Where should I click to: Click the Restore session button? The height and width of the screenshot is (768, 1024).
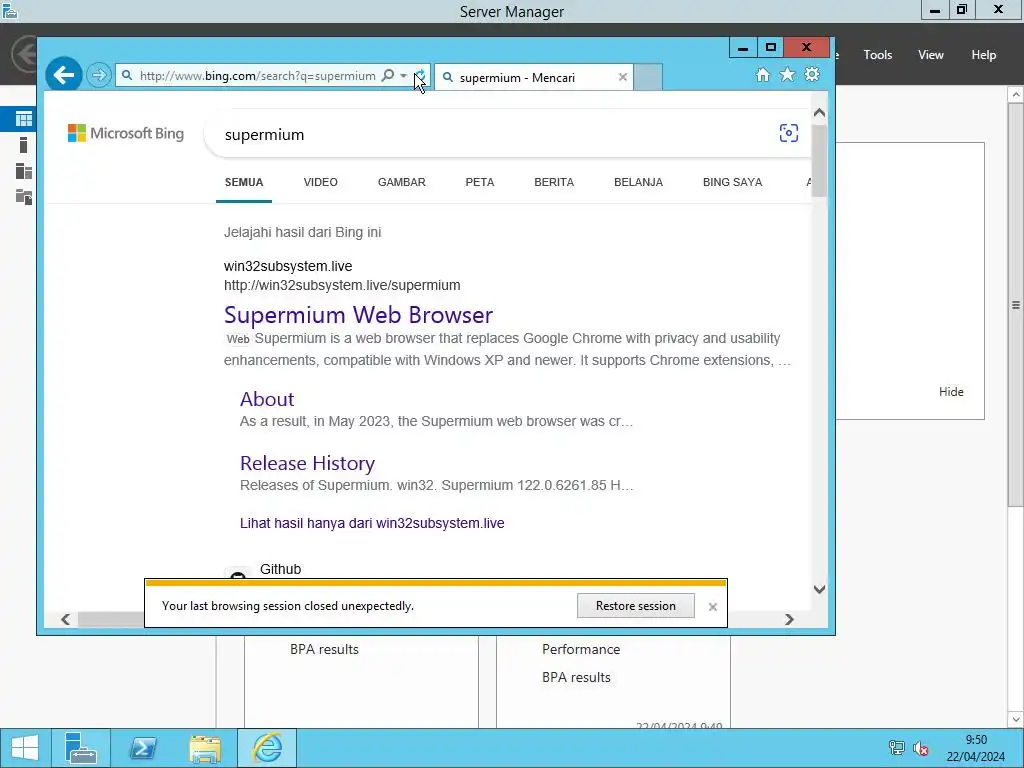click(x=635, y=605)
